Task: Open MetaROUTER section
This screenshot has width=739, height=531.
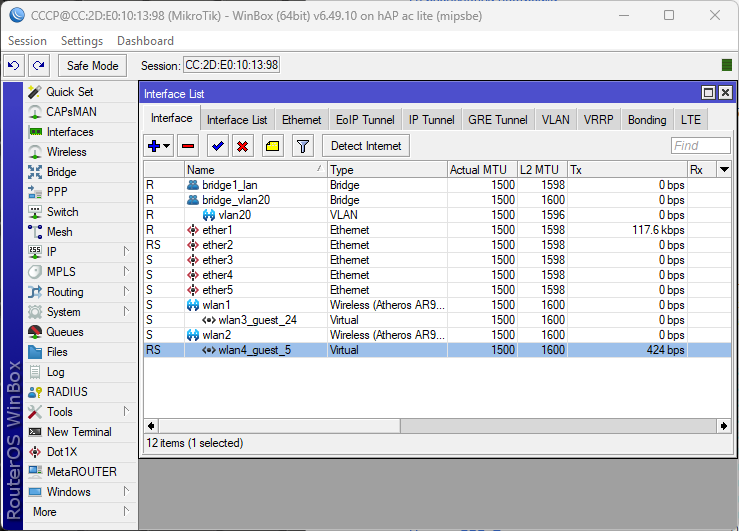Action: pos(80,472)
